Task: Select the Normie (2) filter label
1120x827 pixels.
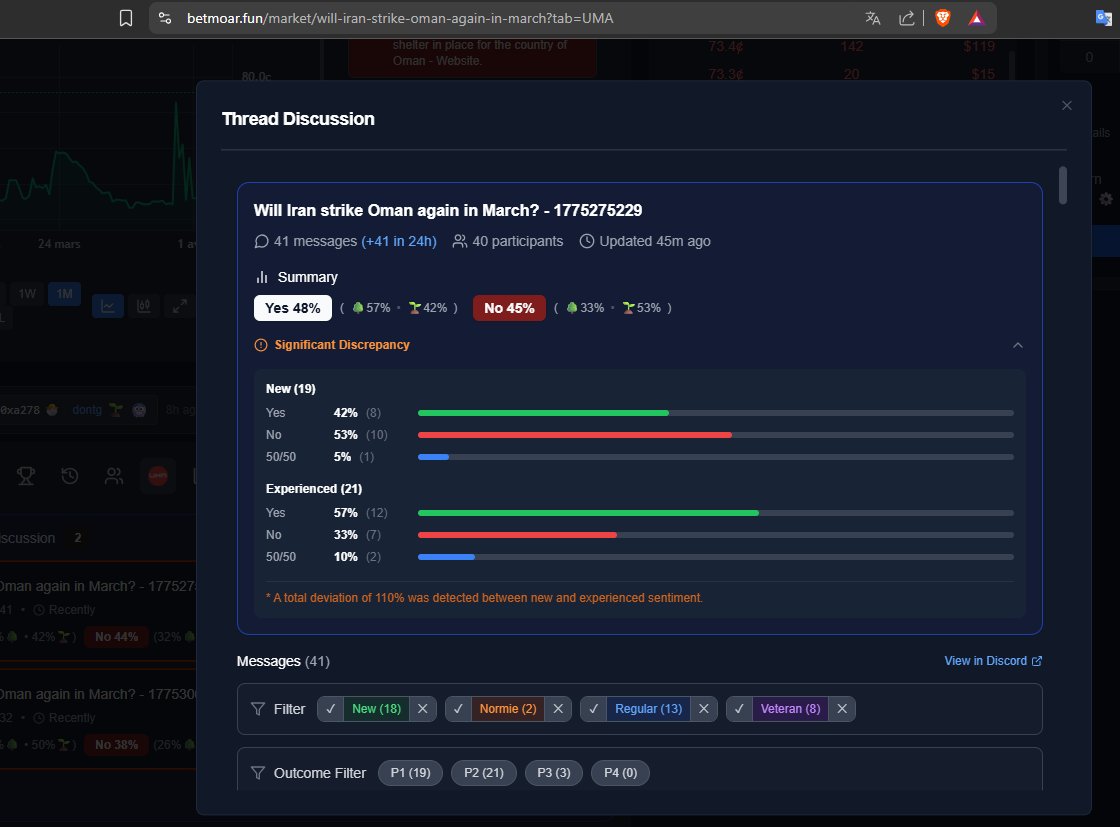Action: (x=508, y=708)
